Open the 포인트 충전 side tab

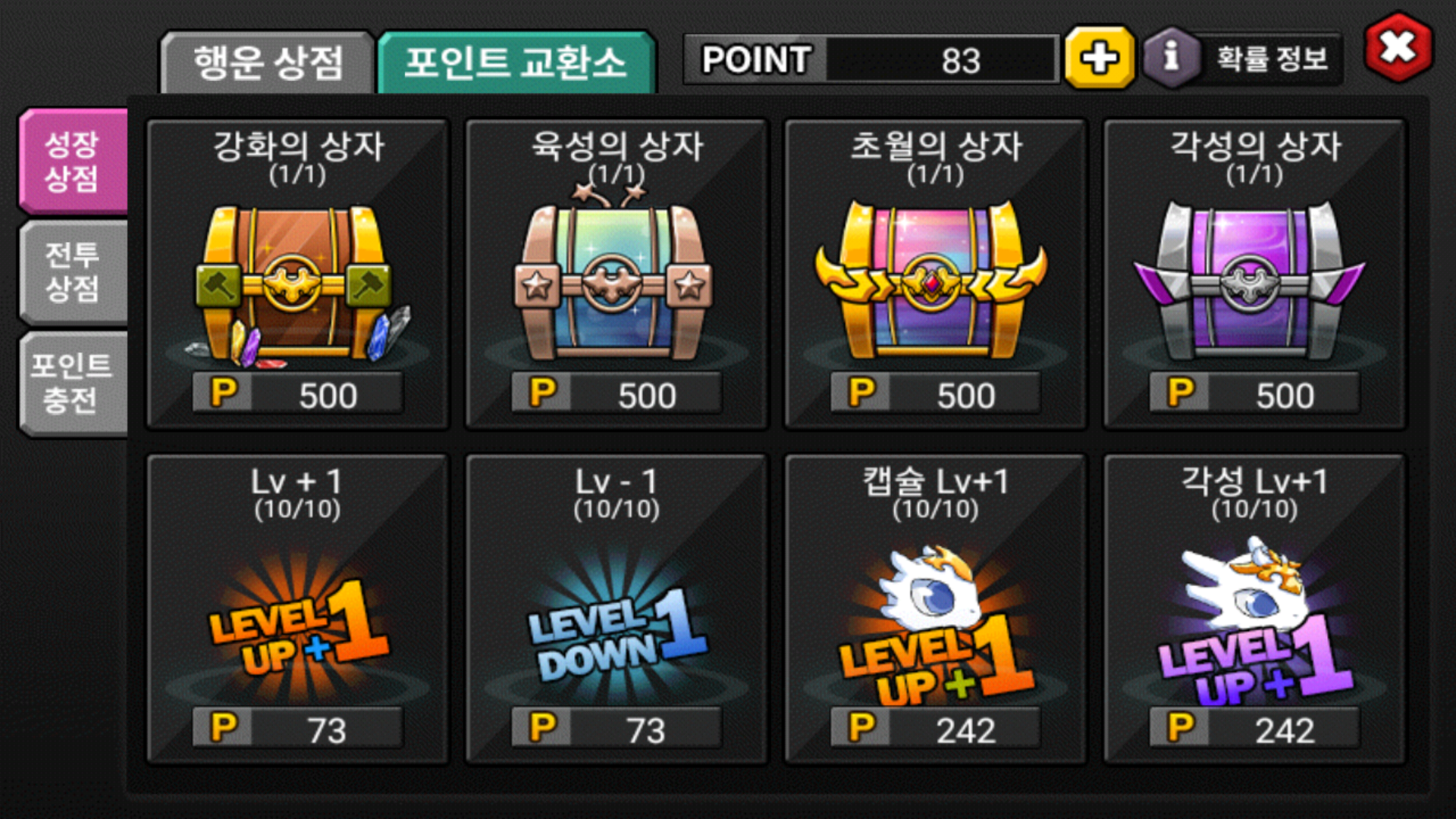pos(73,383)
